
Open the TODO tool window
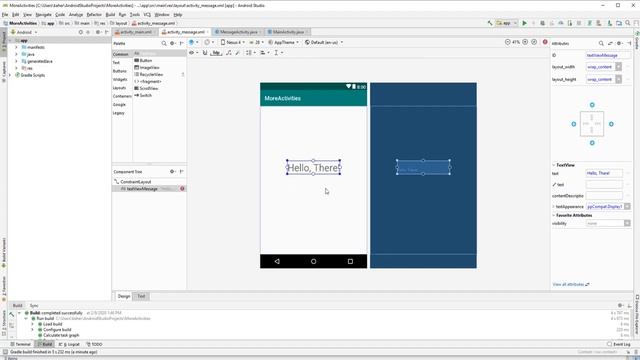click(95, 344)
